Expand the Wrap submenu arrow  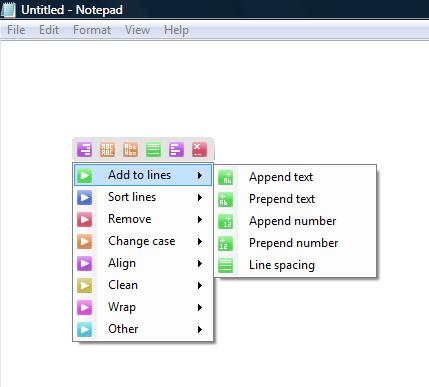(x=200, y=307)
